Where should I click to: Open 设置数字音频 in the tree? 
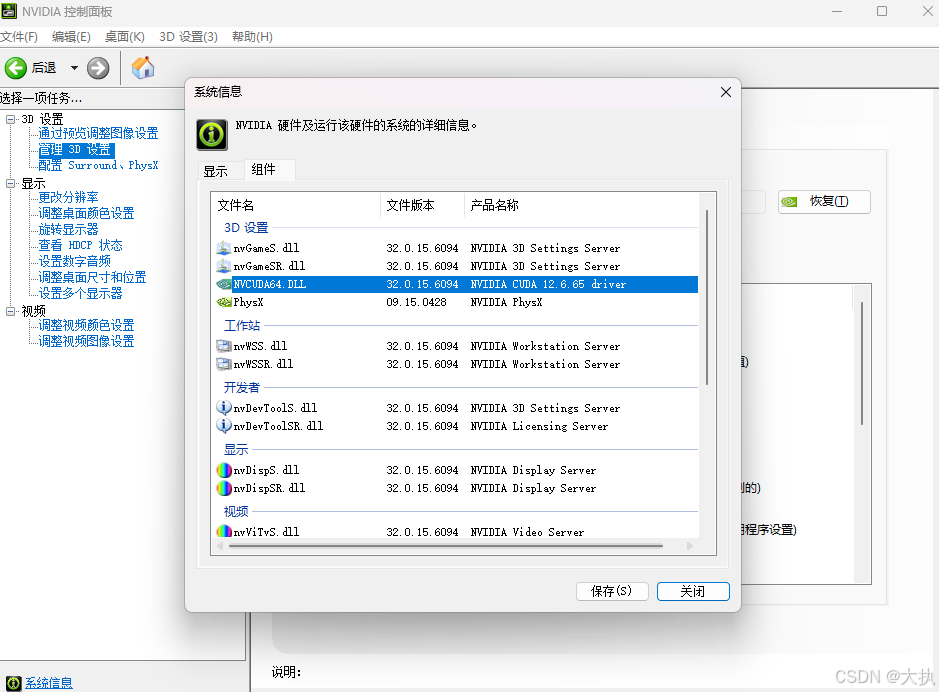point(74,261)
